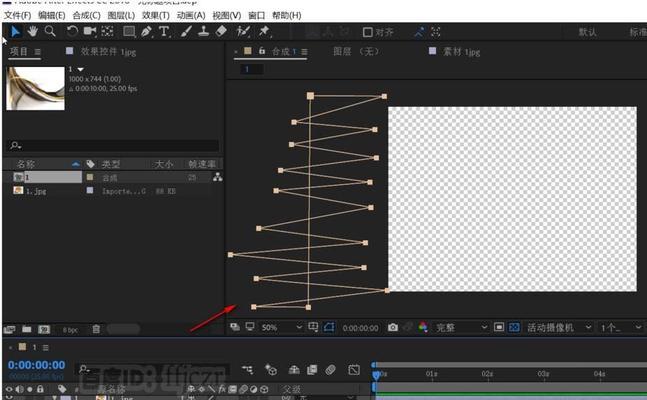Click the video eye column header in timeline
647x400 pixels.
click(x=9, y=389)
